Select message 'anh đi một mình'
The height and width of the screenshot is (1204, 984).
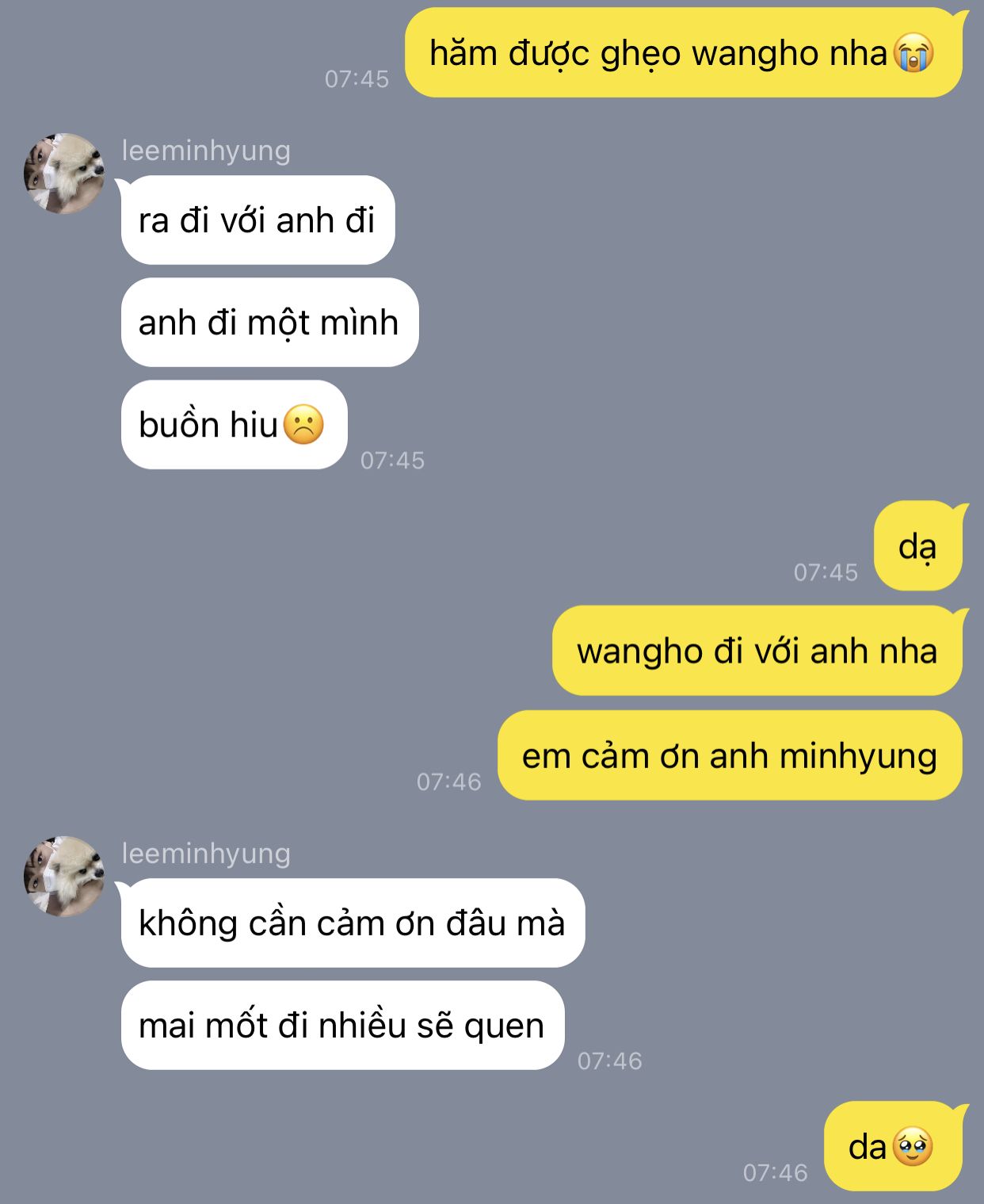269,322
